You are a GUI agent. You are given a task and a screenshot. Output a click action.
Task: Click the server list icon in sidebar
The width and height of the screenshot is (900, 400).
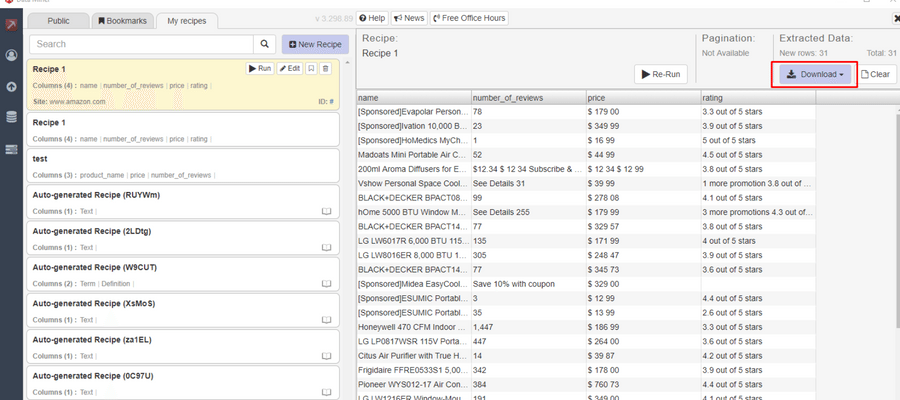pyautogui.click(x=11, y=149)
